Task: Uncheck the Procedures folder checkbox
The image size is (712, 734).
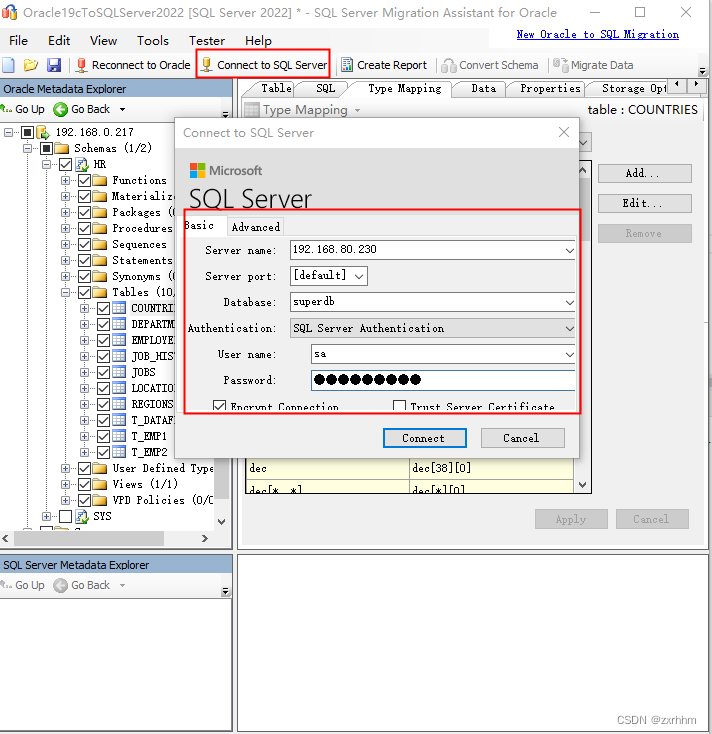Action: click(84, 228)
